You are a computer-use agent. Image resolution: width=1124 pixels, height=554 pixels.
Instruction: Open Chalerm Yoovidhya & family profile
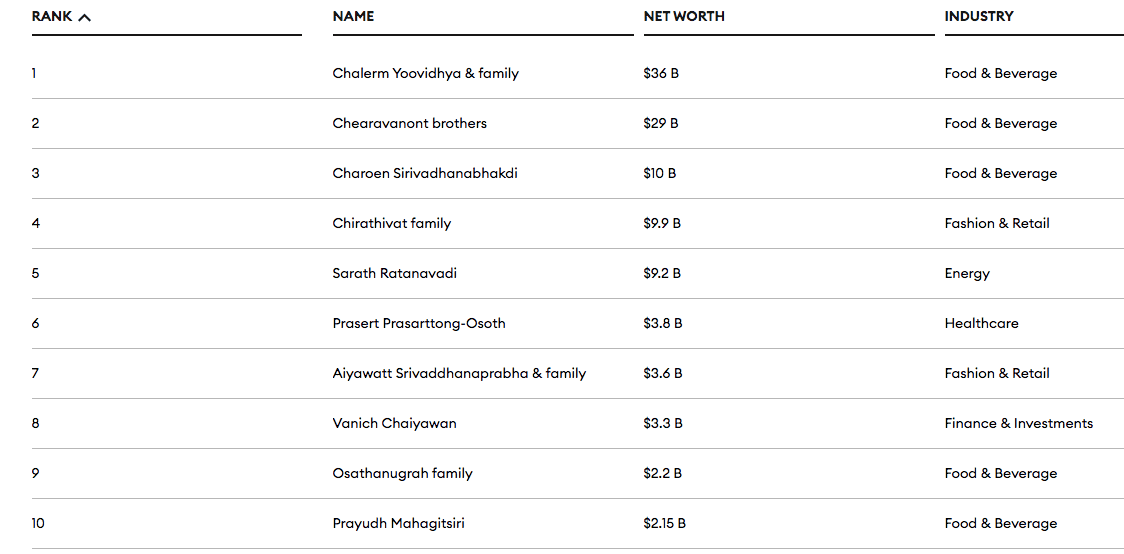(426, 73)
